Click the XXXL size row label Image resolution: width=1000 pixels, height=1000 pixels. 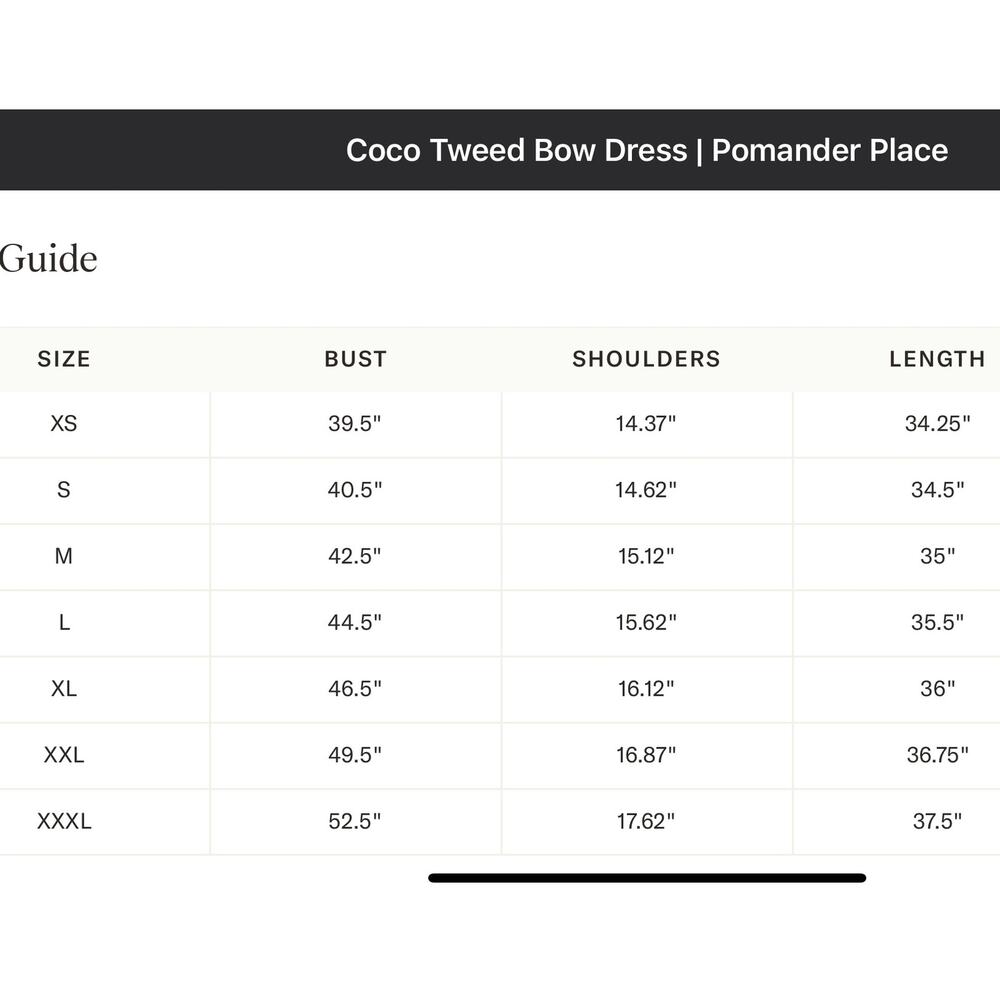[x=64, y=821]
